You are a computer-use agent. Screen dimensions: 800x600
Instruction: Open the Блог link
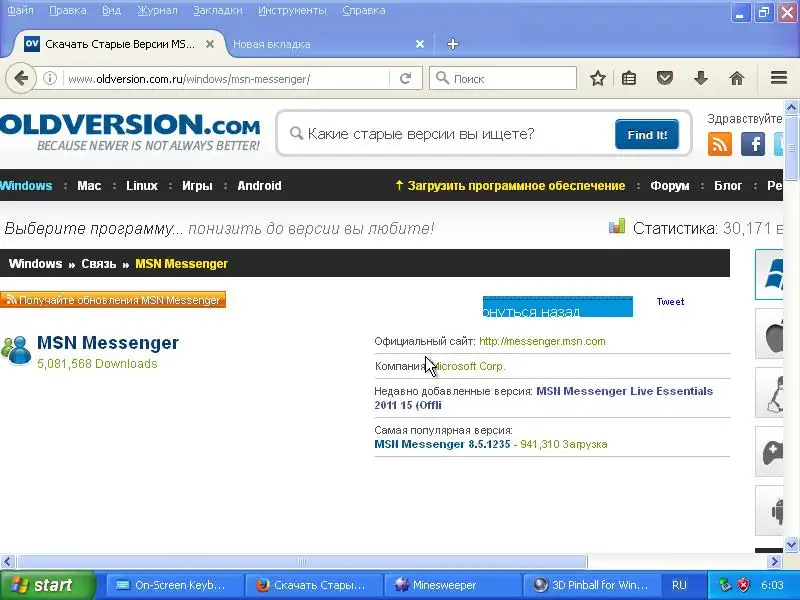coord(728,185)
